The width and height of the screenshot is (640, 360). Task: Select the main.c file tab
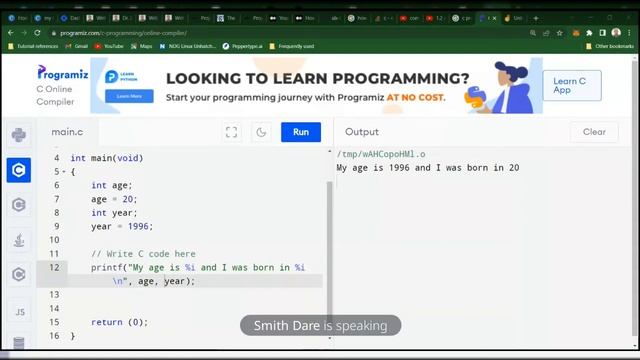tap(67, 132)
